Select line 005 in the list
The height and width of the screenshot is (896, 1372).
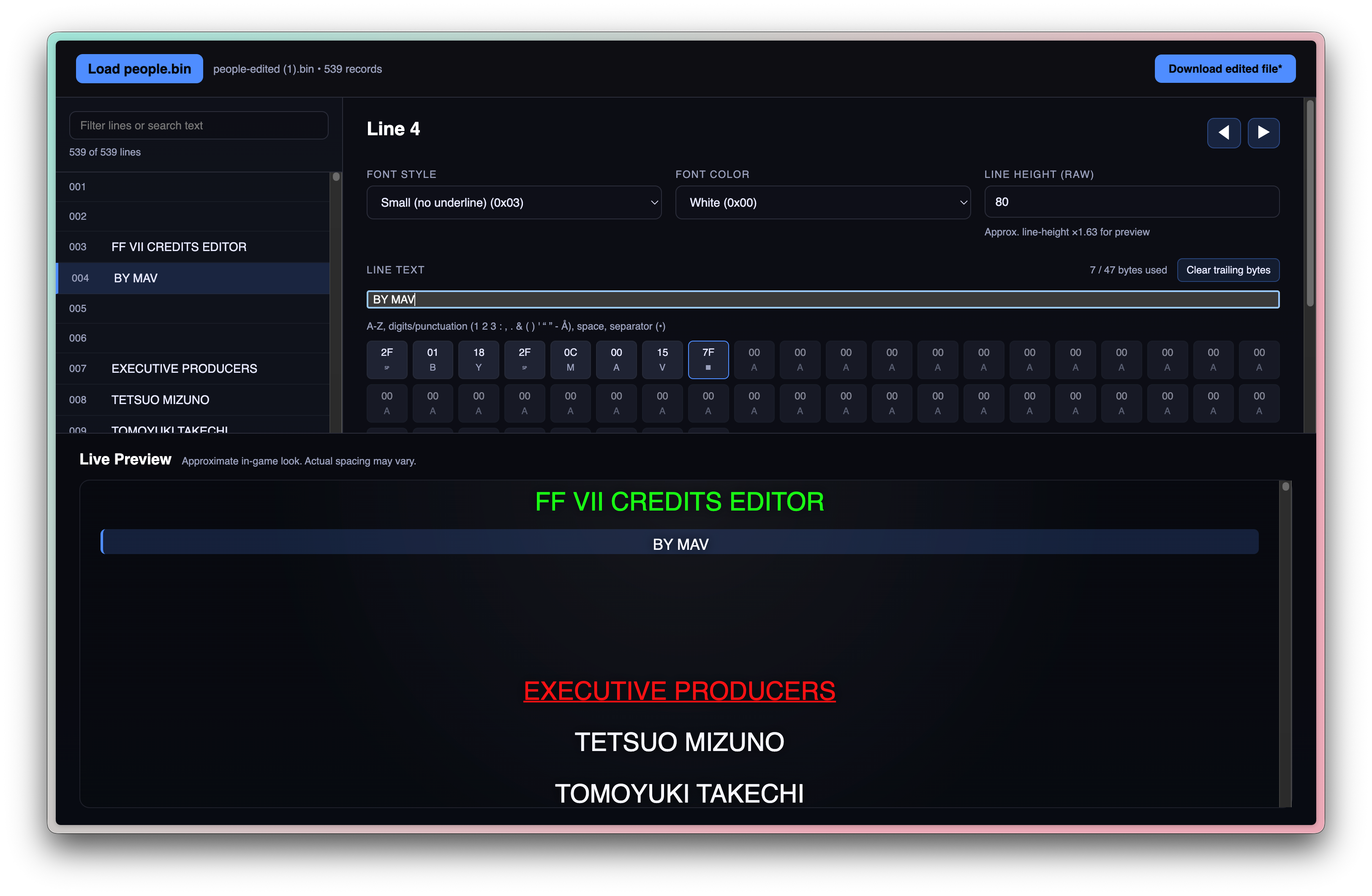click(193, 309)
